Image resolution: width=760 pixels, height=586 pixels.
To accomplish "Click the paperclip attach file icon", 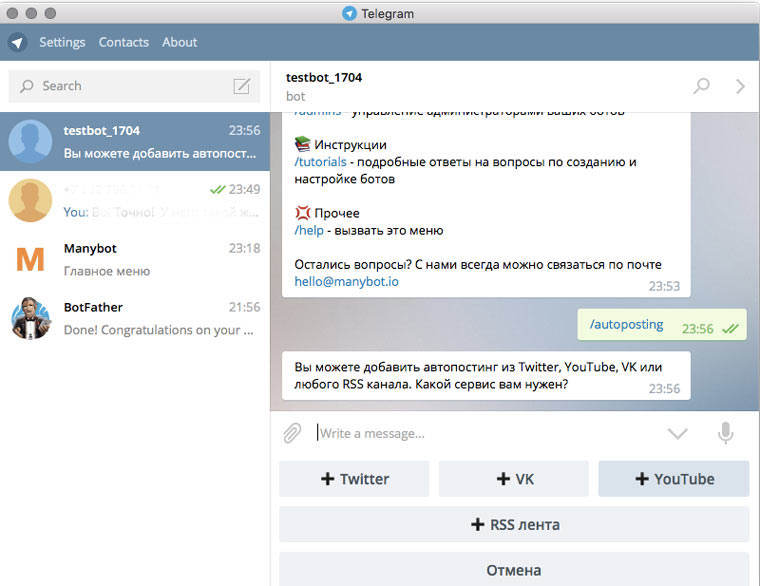I will pyautogui.click(x=292, y=433).
